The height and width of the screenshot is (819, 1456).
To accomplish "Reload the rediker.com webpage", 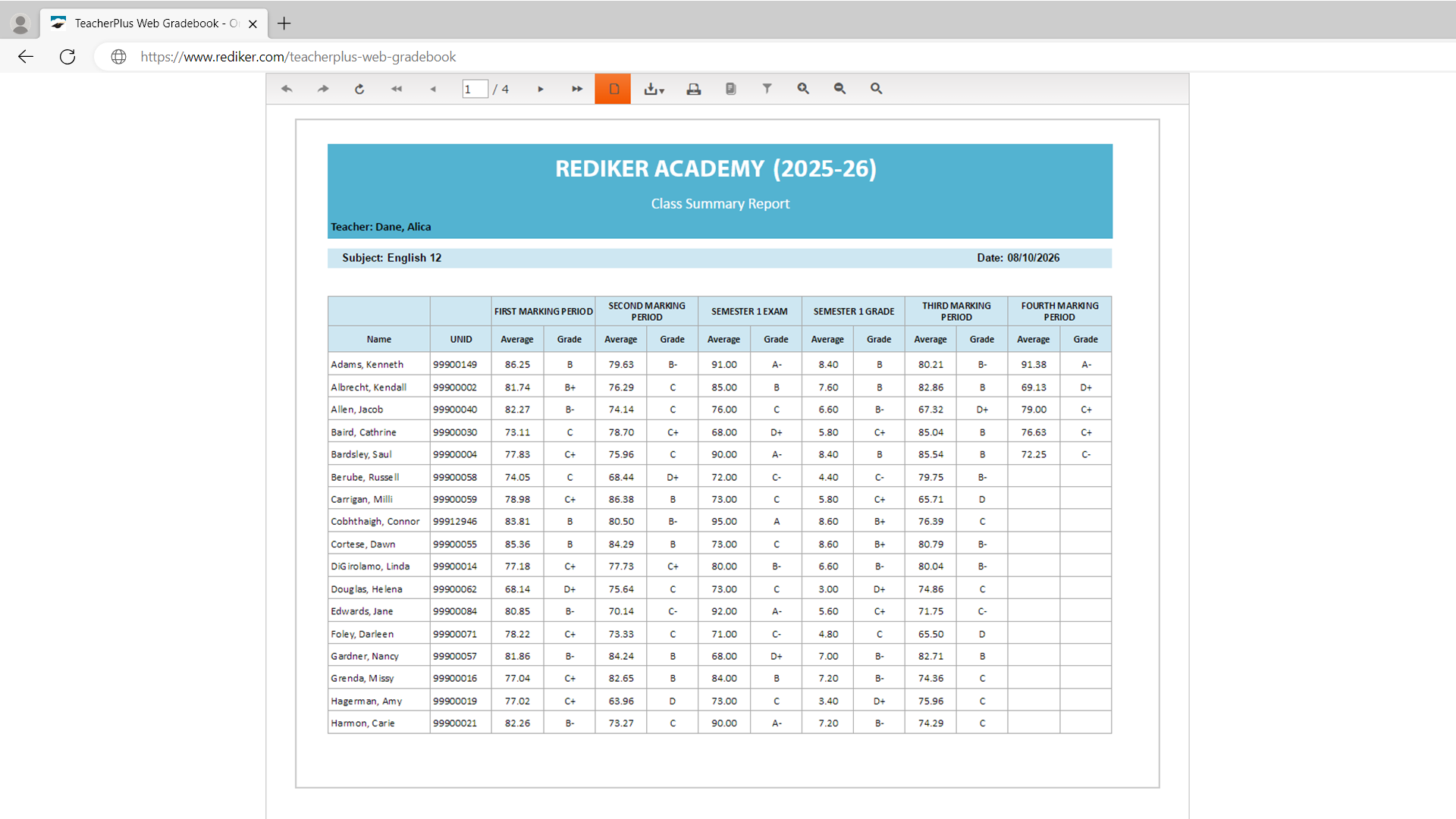I will tap(67, 56).
